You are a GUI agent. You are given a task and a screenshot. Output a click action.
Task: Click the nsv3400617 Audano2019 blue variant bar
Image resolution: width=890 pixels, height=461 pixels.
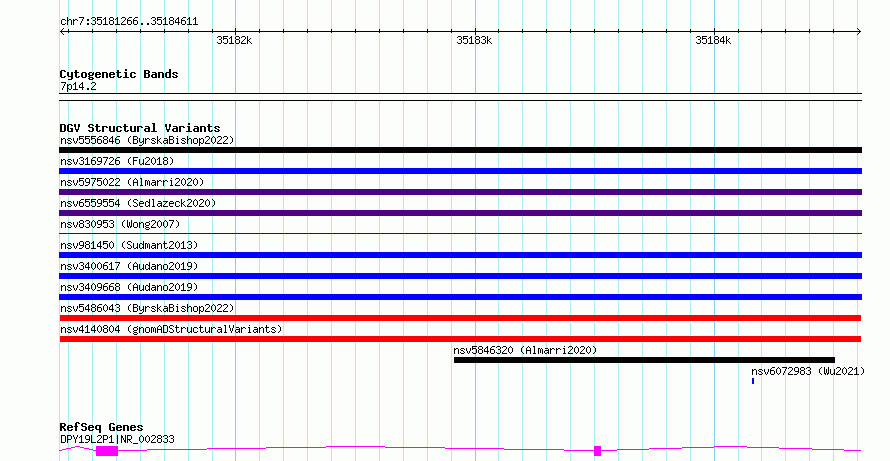click(x=460, y=276)
